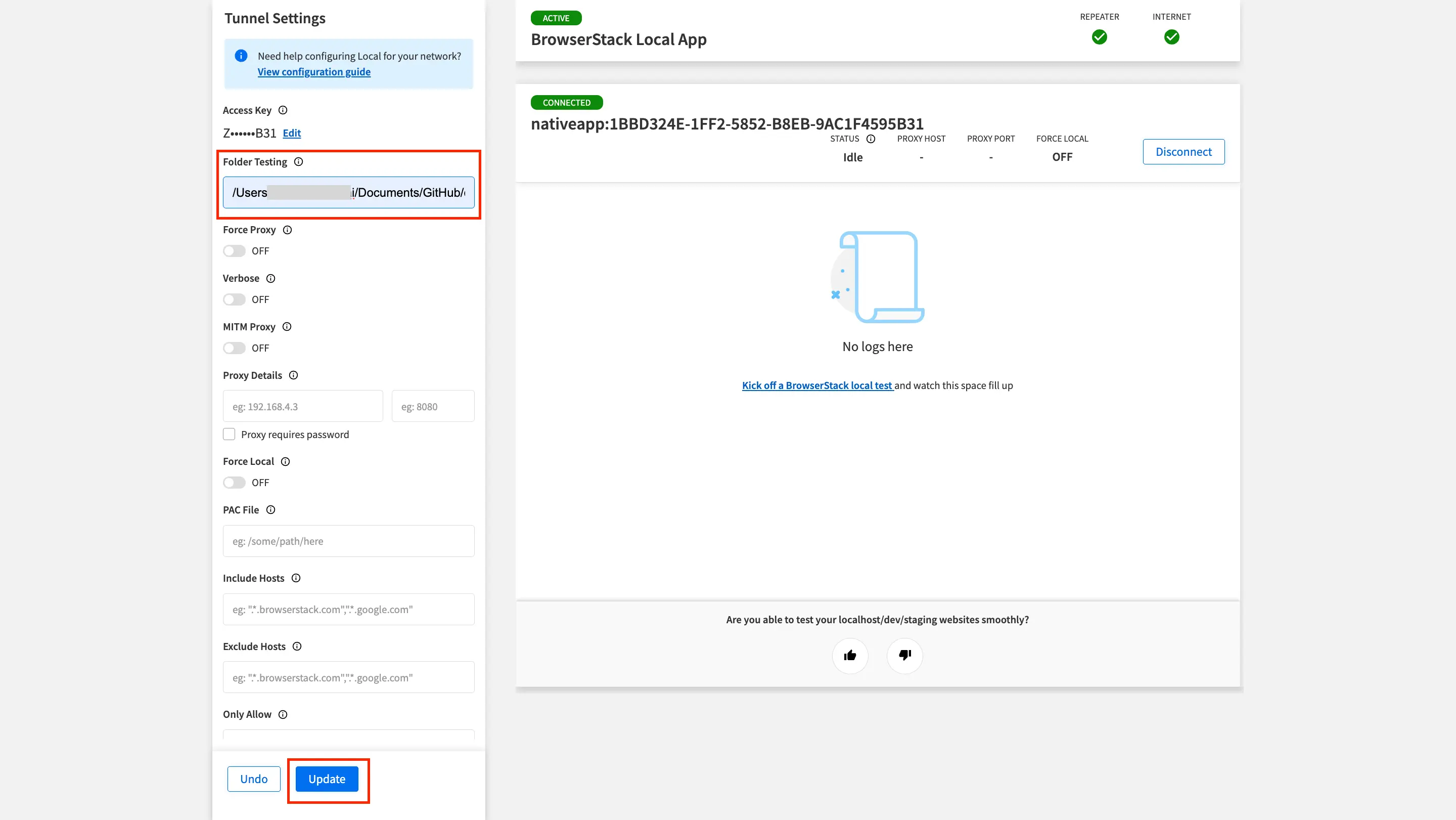Click info icon next to PAC File

click(271, 509)
